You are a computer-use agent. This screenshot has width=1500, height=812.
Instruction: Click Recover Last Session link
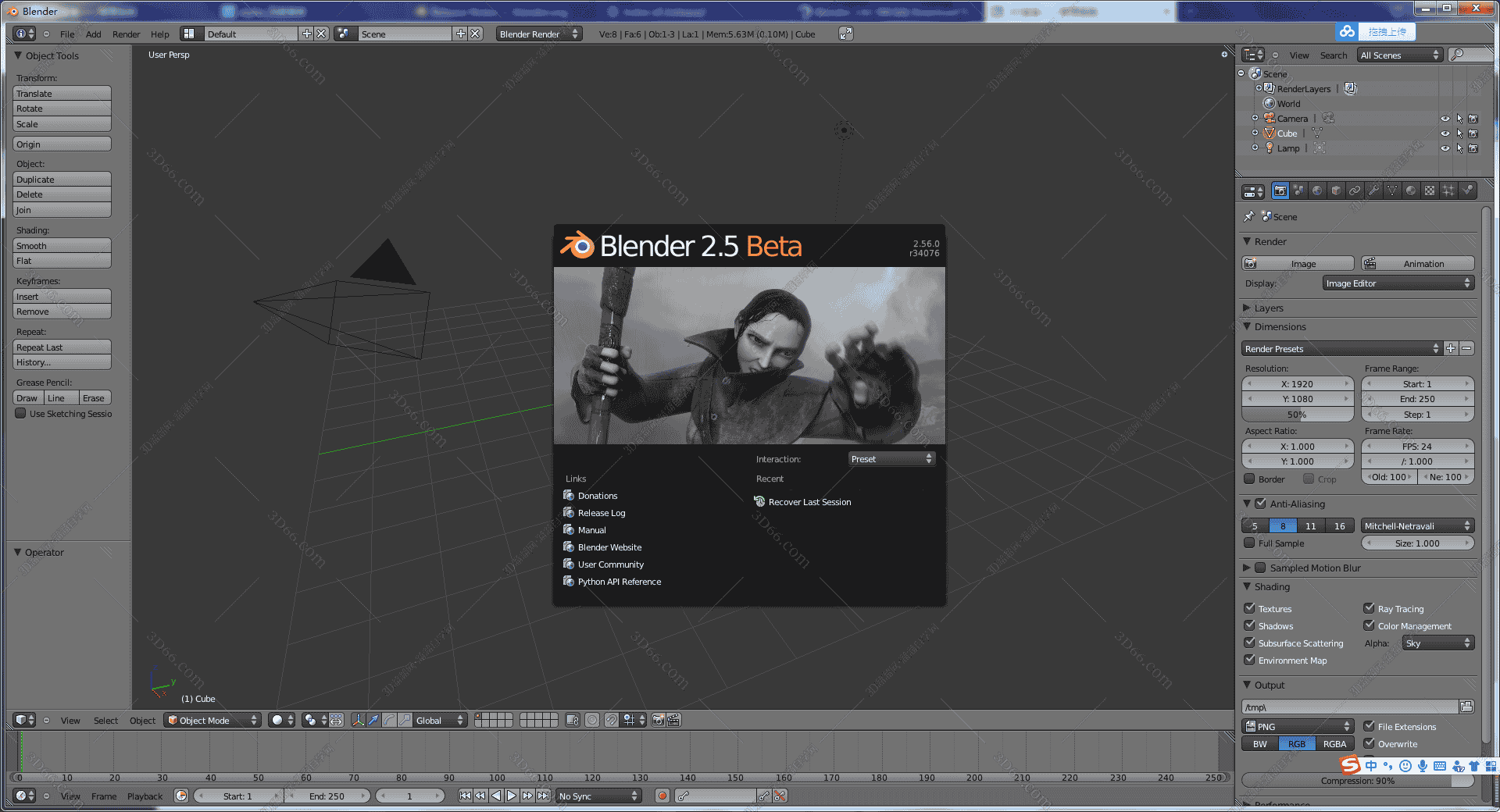[809, 502]
